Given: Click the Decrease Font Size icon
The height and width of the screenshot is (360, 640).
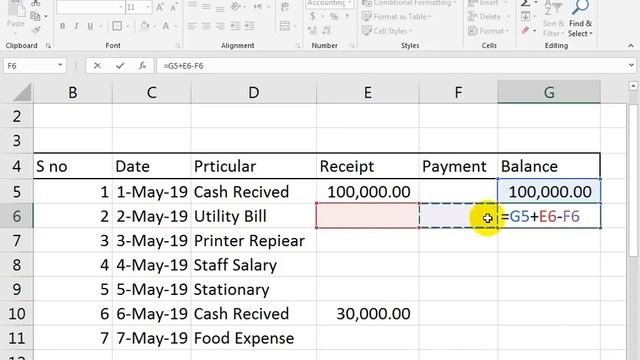Looking at the screenshot, I should (173, 7).
